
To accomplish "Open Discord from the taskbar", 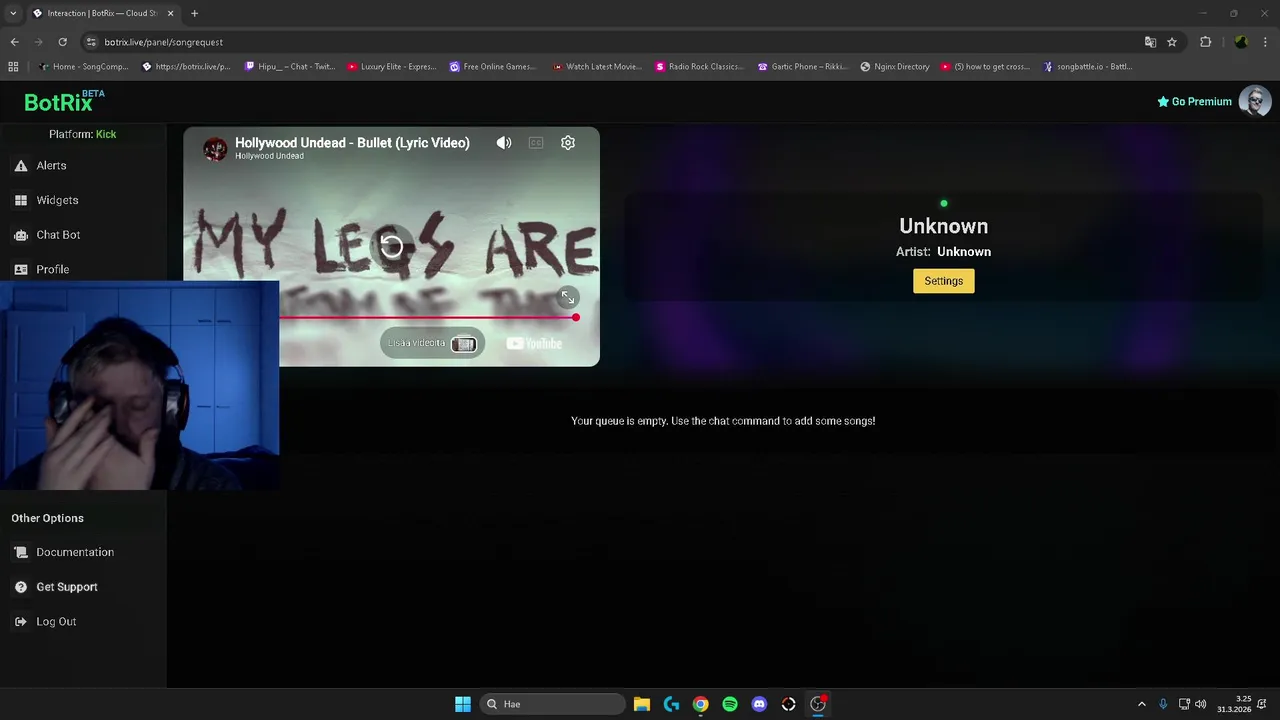I will [759, 704].
